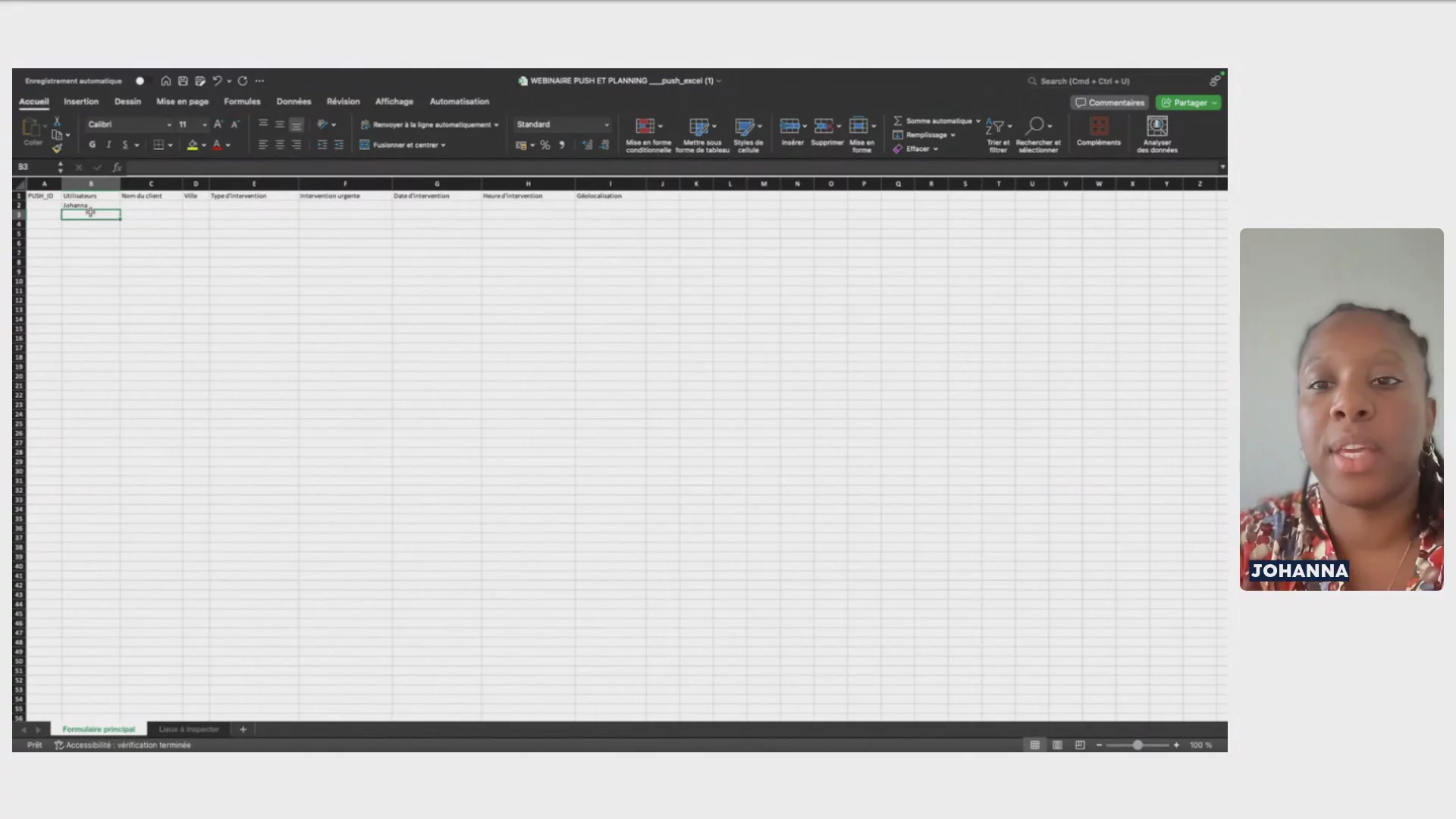Click the Increase font size icon

pyautogui.click(x=218, y=124)
